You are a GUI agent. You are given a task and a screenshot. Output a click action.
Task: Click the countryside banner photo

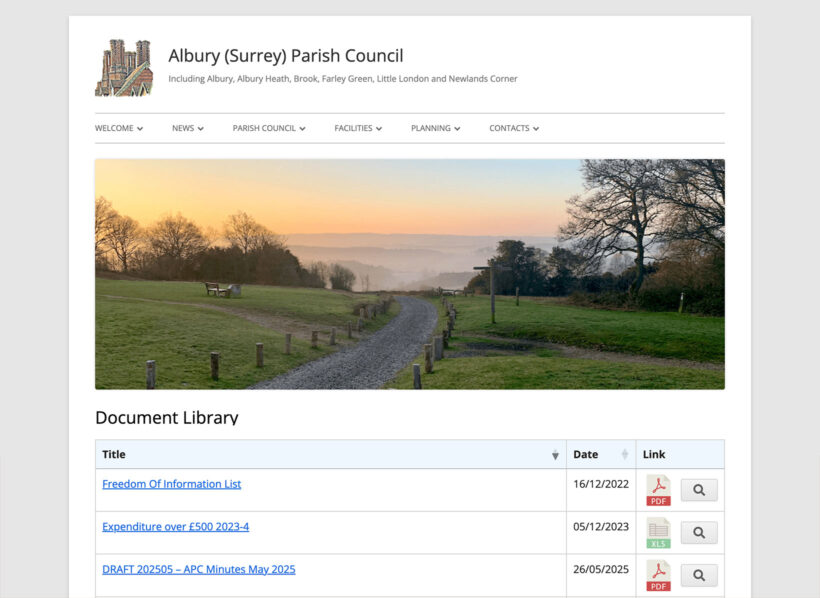pyautogui.click(x=410, y=273)
